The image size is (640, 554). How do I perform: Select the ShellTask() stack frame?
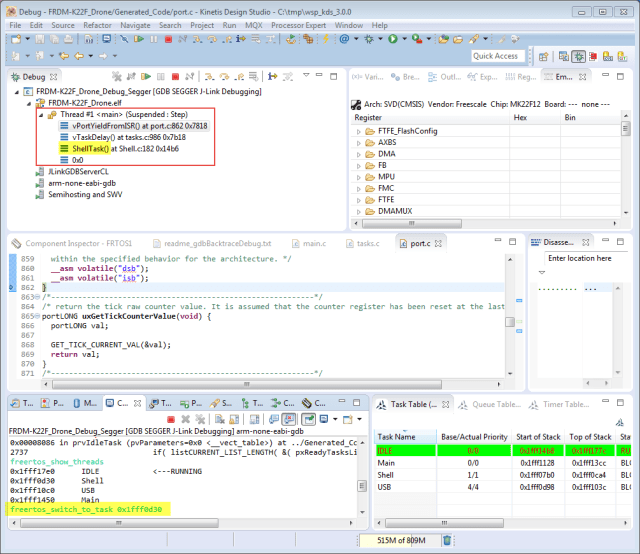tap(91, 148)
